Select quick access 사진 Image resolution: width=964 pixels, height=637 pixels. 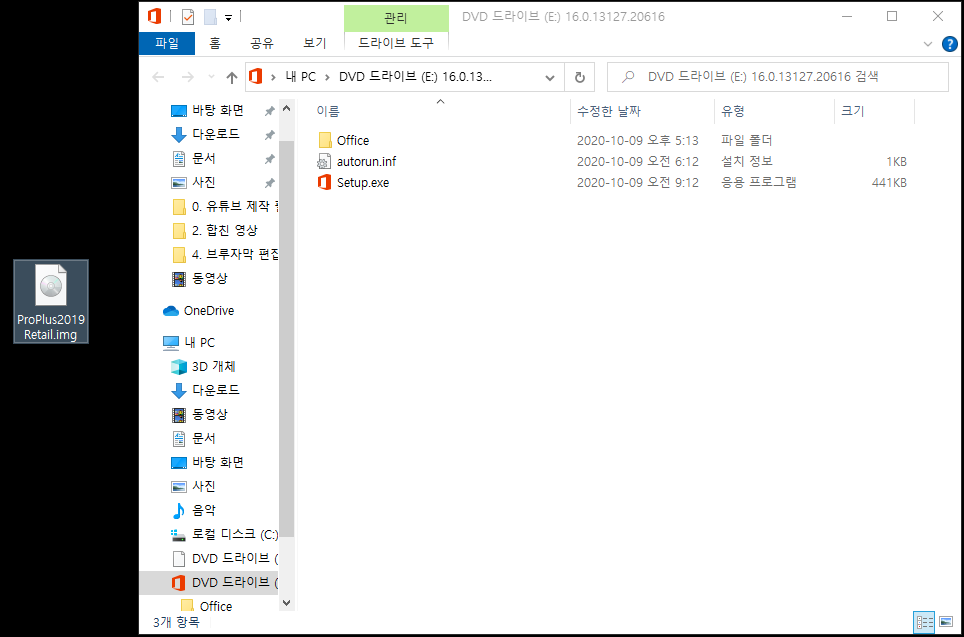203,182
